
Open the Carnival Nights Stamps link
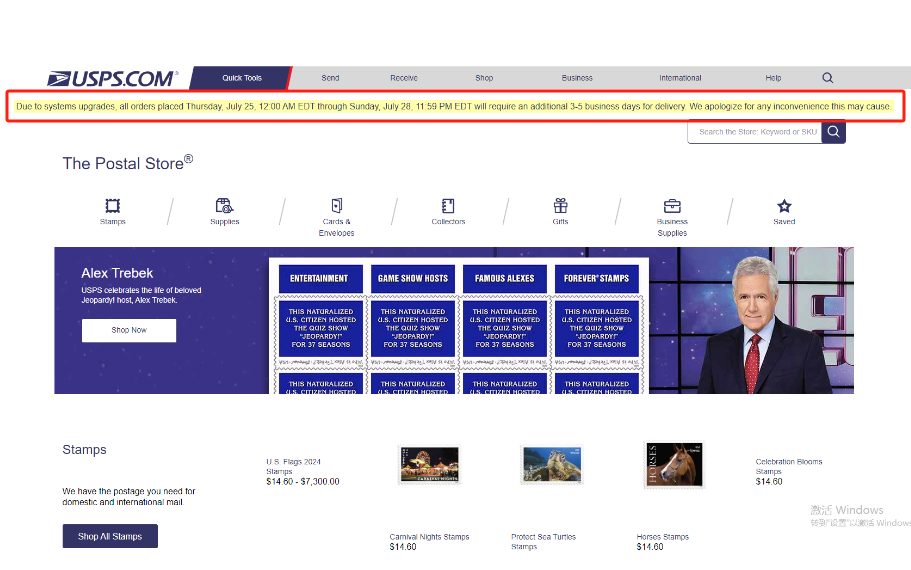coord(429,537)
